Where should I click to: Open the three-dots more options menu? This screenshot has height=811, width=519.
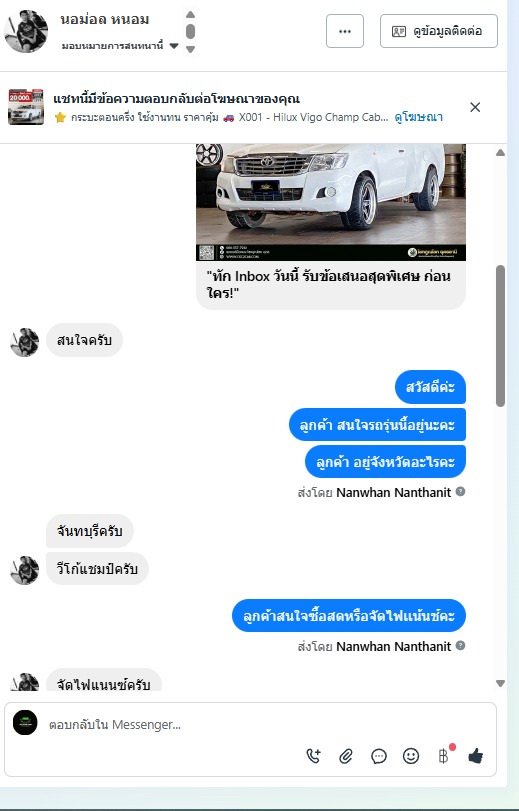pos(345,31)
